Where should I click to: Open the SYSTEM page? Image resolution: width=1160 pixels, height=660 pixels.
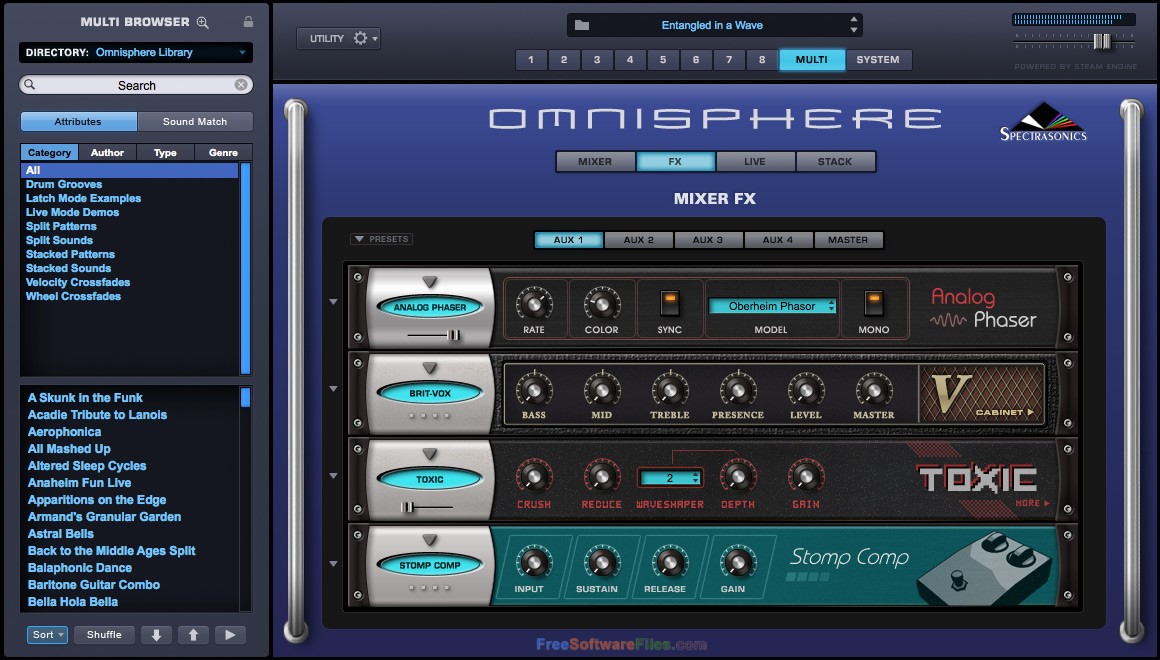coord(878,60)
